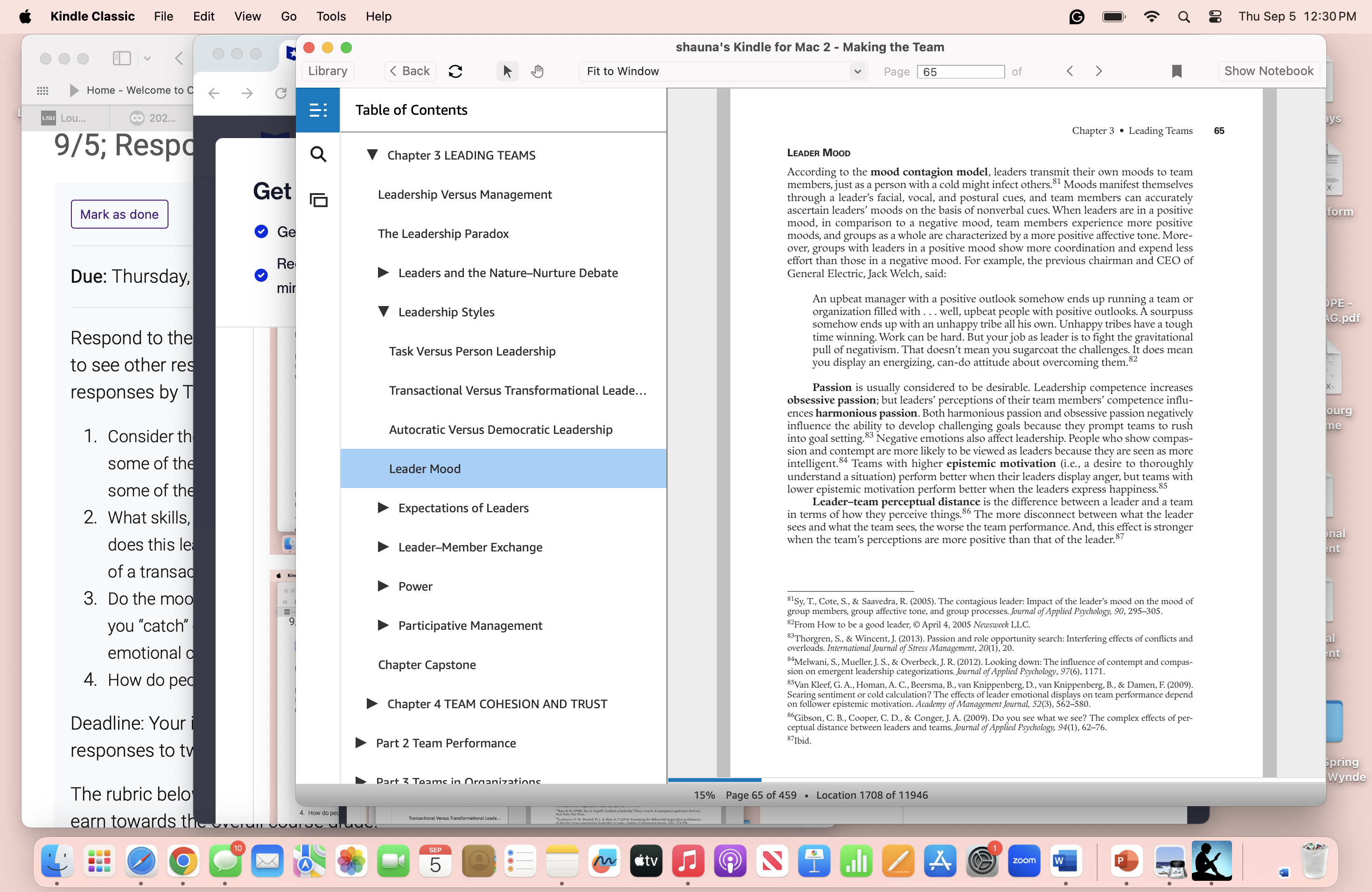Click the Library button
The height and width of the screenshot is (892, 1372).
click(x=328, y=71)
